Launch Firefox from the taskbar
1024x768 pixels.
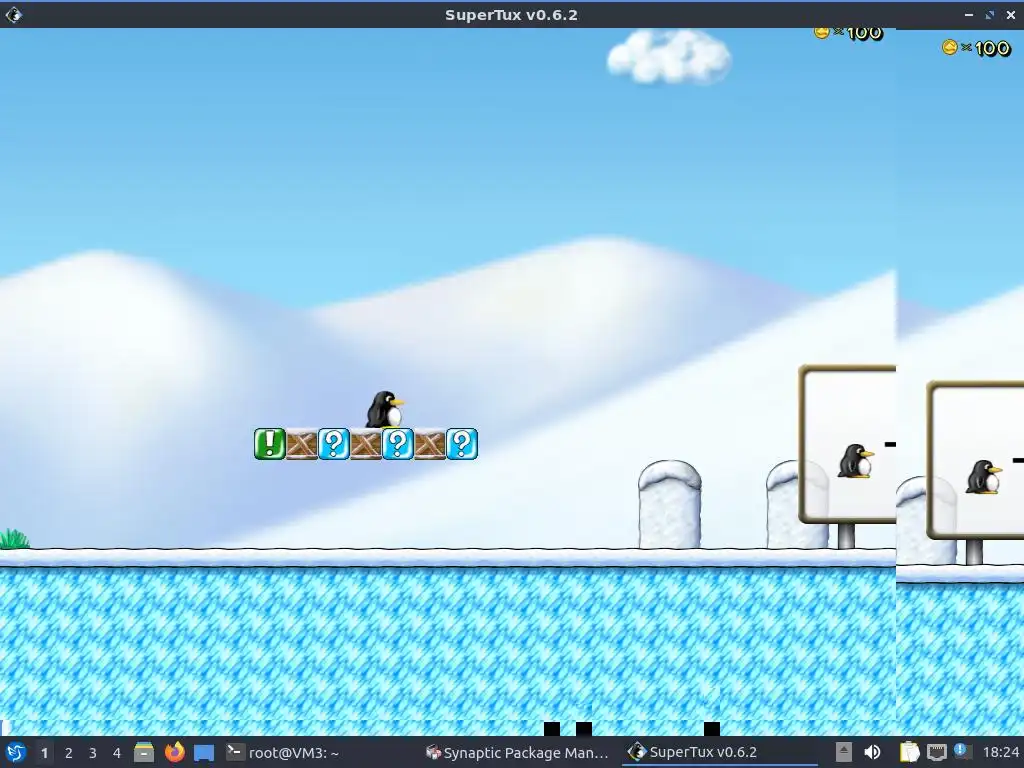pos(174,752)
